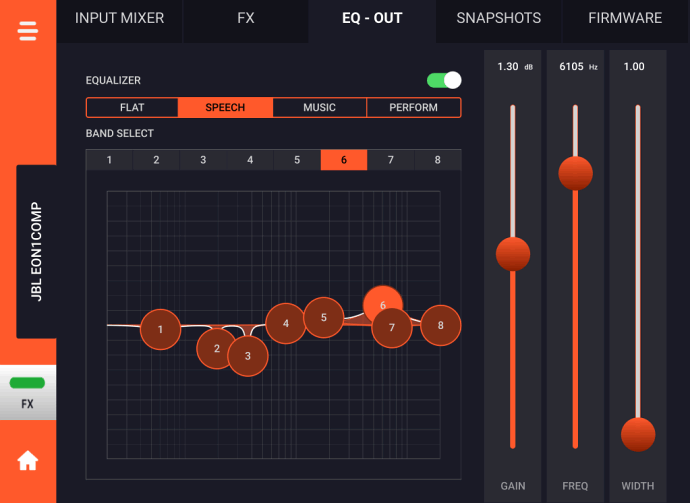
Task: Select the JBL EON1COMP device tab
Action: [36, 252]
